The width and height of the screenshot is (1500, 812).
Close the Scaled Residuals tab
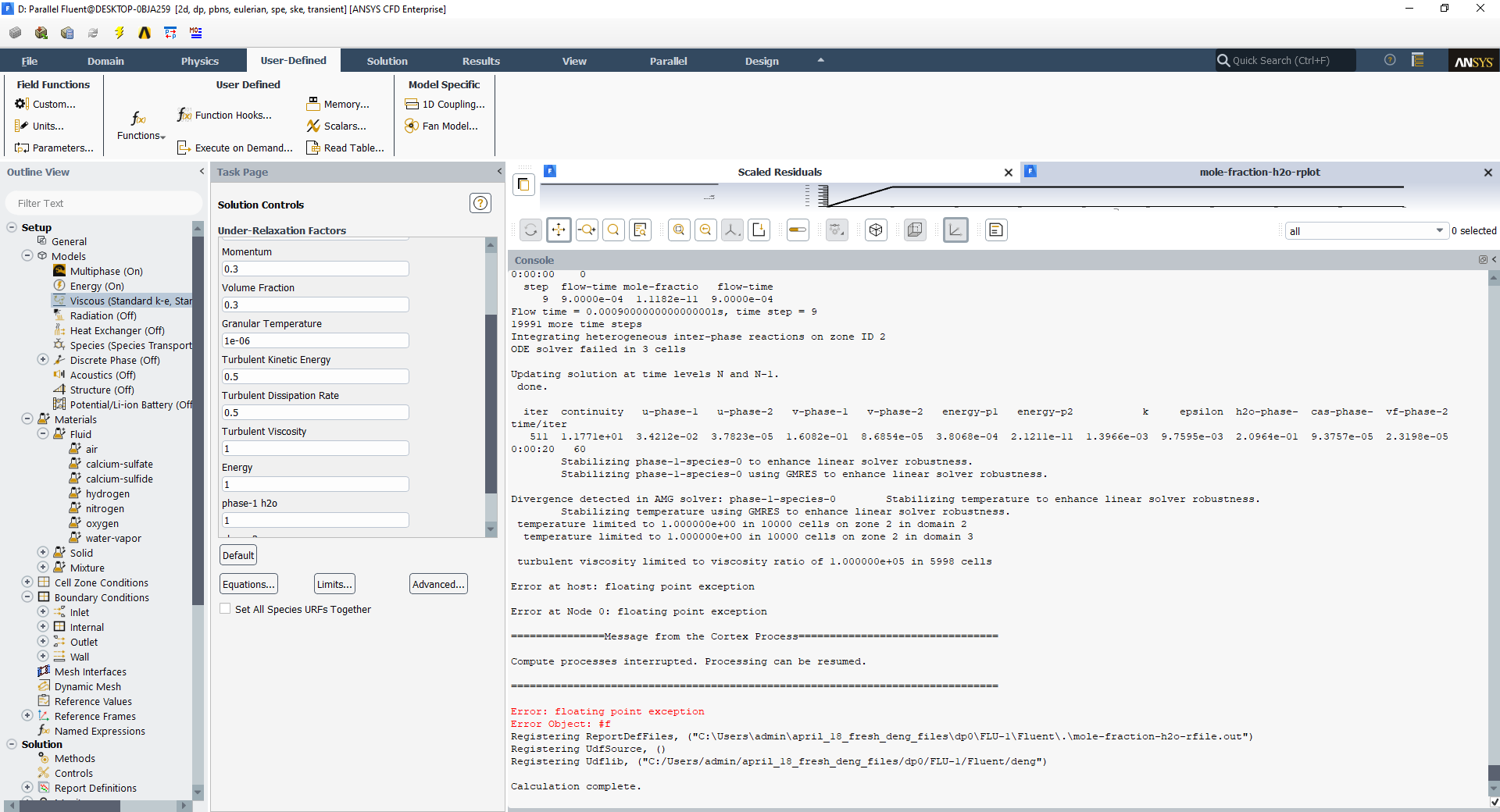pyautogui.click(x=1009, y=173)
